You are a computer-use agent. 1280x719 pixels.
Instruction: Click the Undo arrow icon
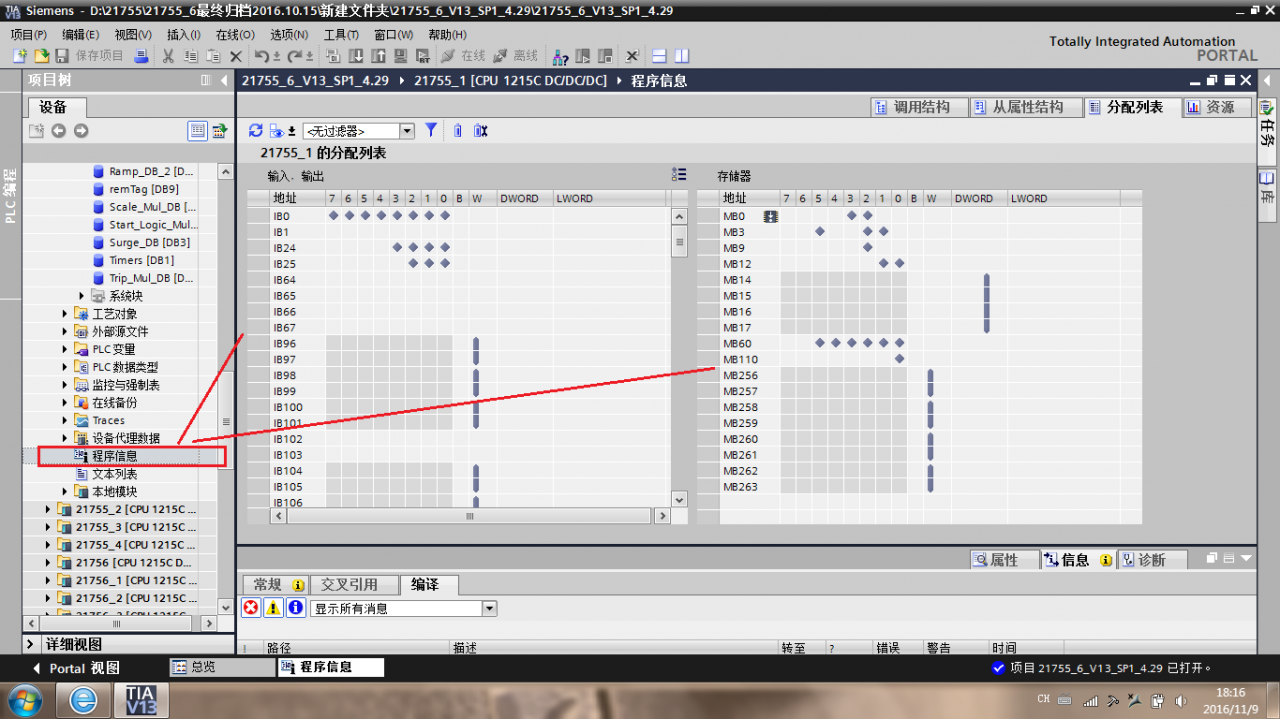tap(262, 56)
